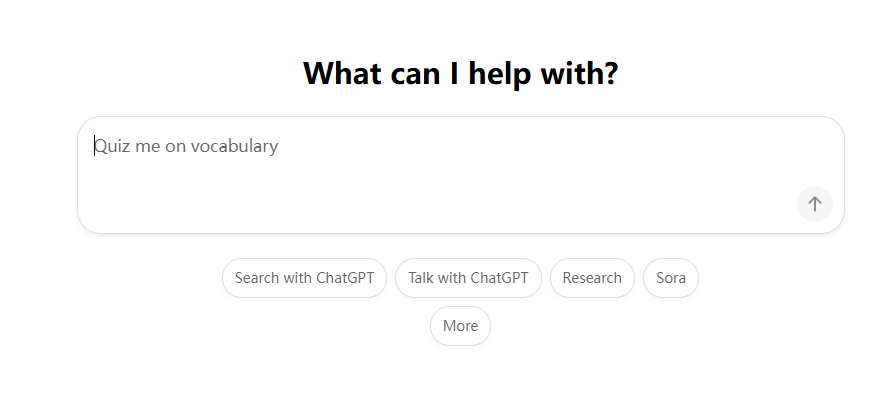880x415 pixels.
Task: Hit the send icon beside the prompt
Action: (814, 204)
